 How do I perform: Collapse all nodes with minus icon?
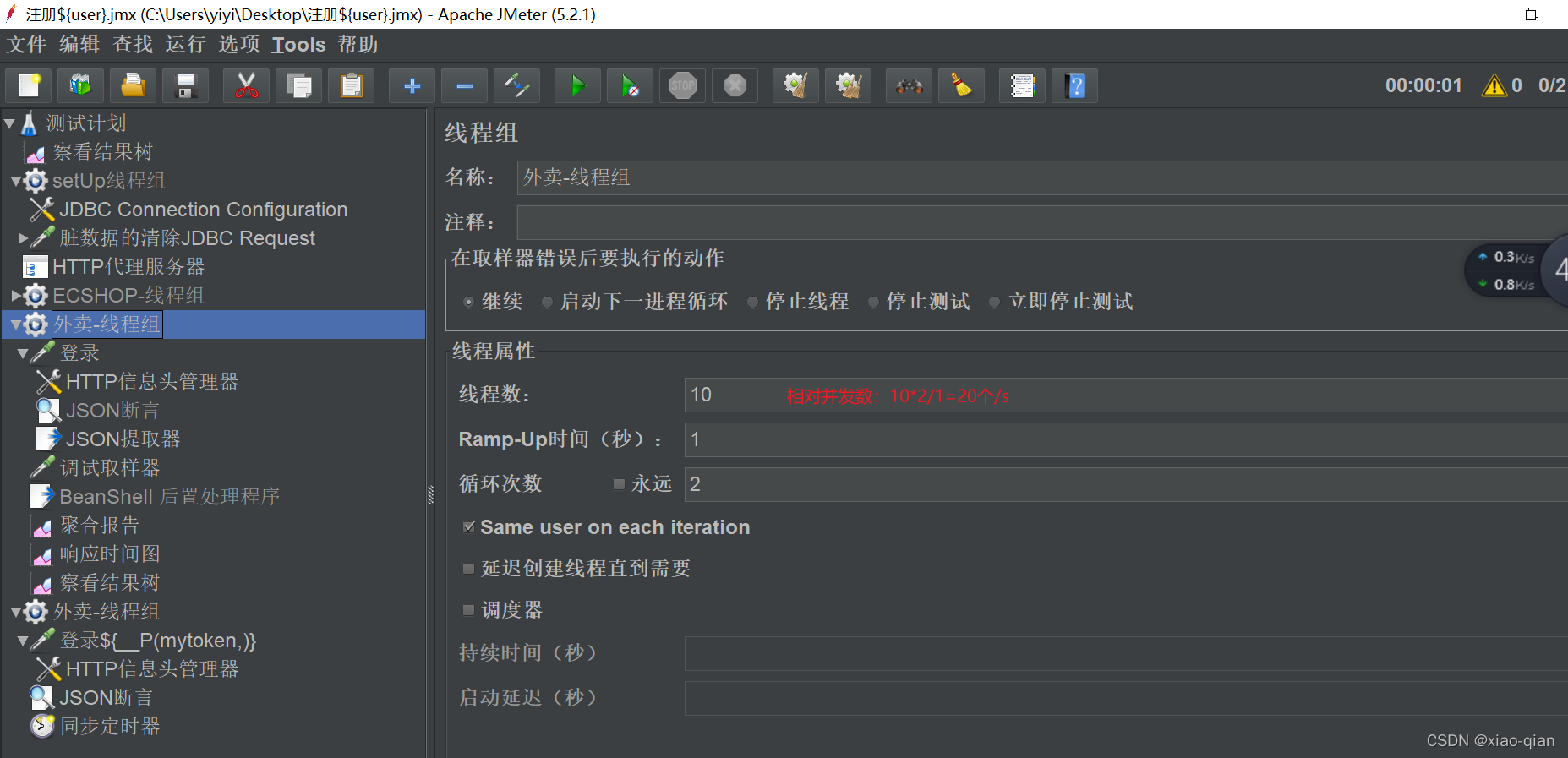click(464, 85)
